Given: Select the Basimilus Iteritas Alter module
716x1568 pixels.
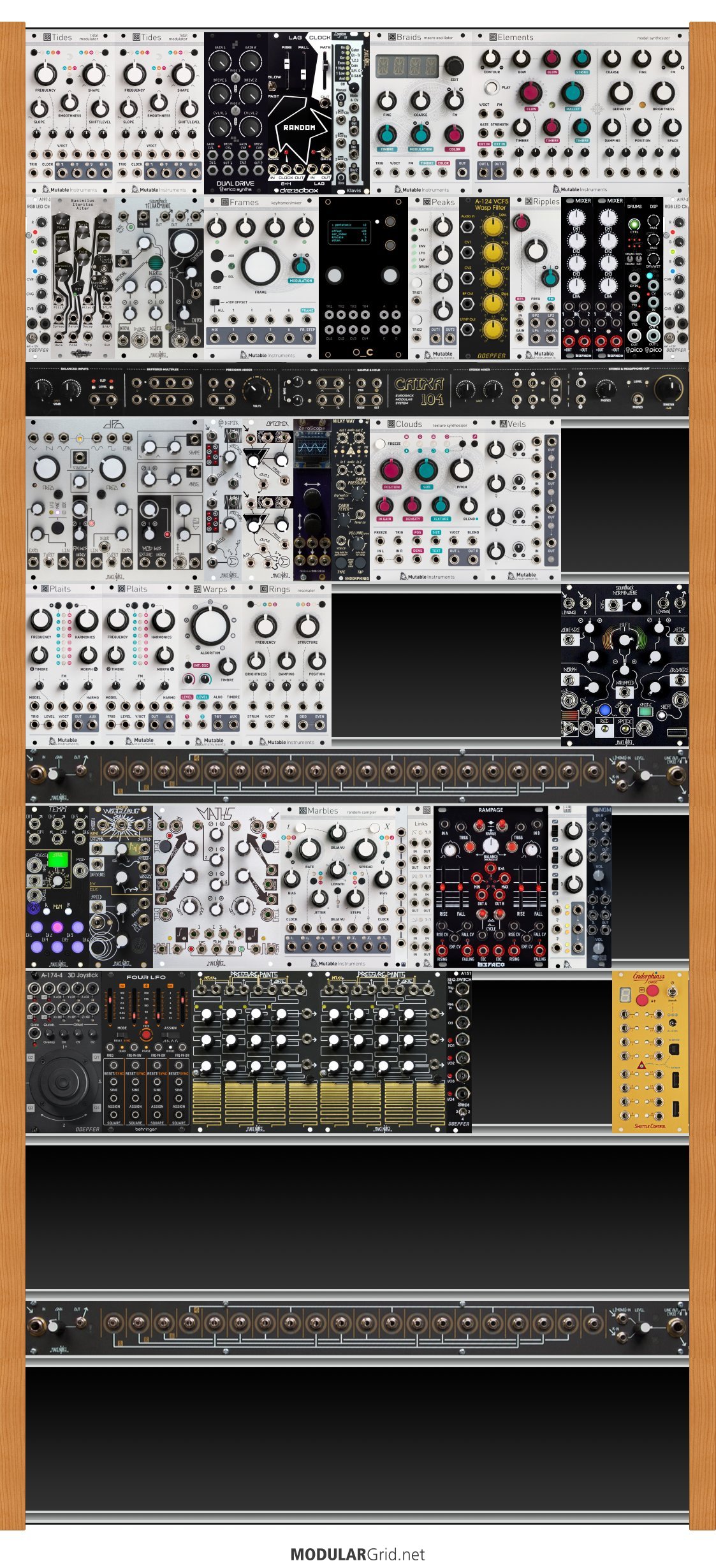Looking at the screenshot, I should point(83,278).
